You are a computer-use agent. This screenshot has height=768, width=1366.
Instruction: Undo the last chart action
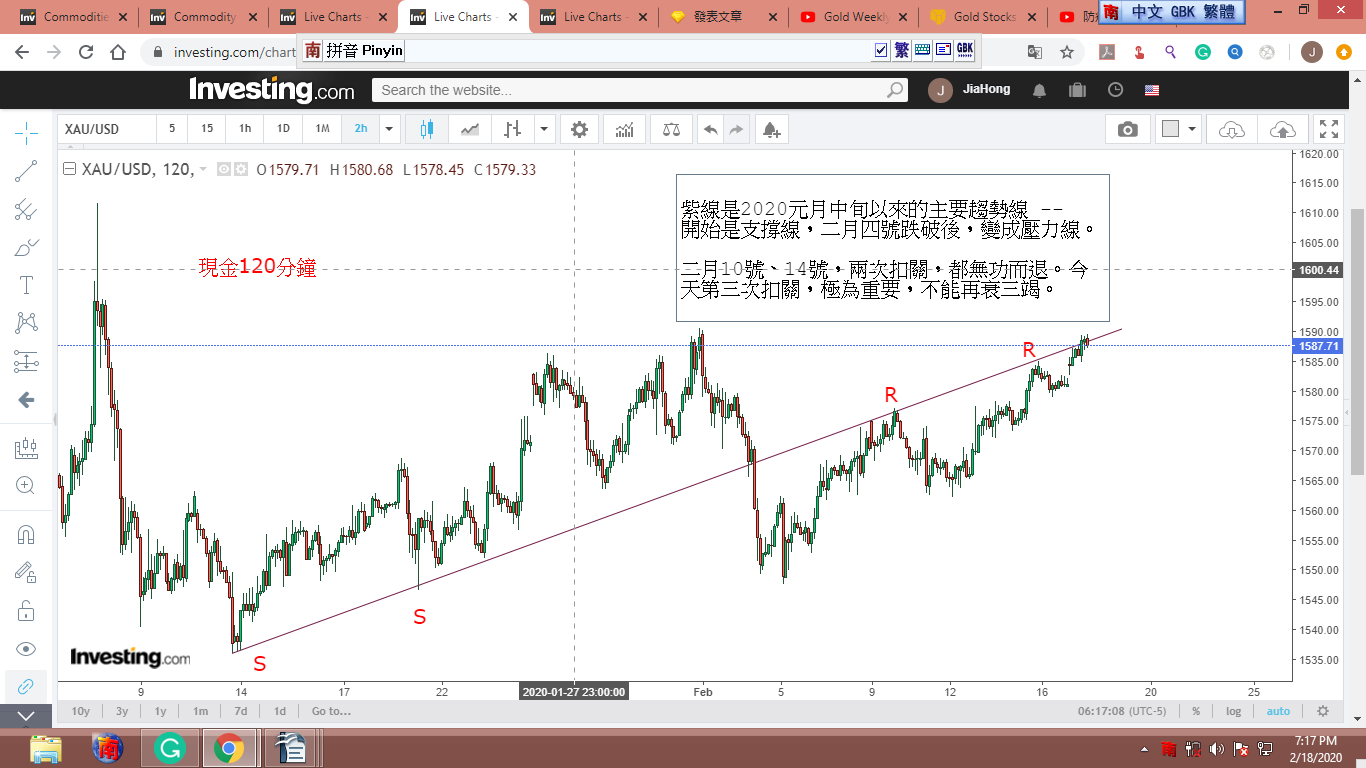(710, 129)
